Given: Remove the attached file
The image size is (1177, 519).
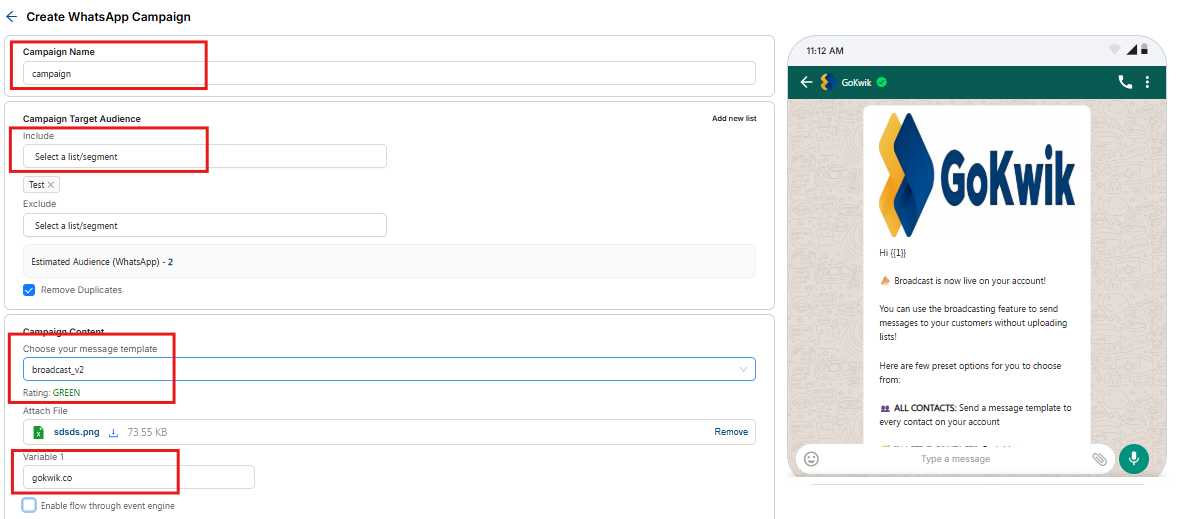Looking at the screenshot, I should (x=730, y=432).
